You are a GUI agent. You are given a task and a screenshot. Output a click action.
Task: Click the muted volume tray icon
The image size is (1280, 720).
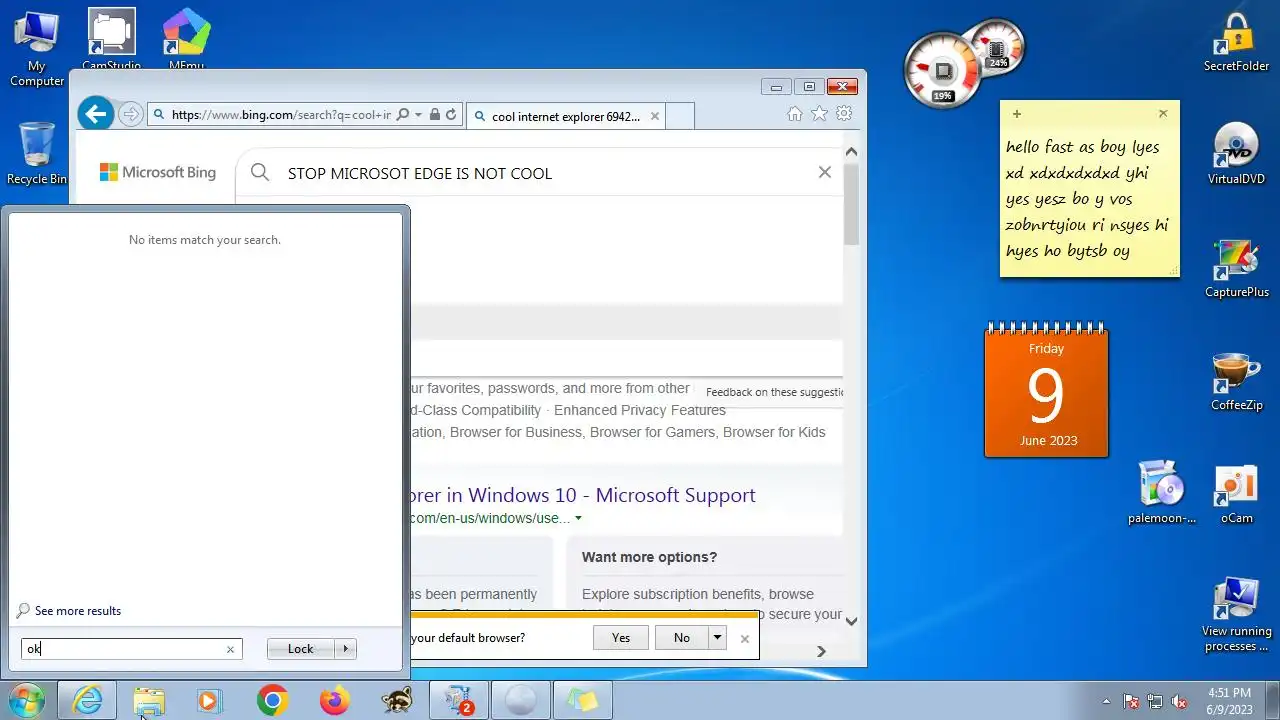pyautogui.click(x=1179, y=702)
